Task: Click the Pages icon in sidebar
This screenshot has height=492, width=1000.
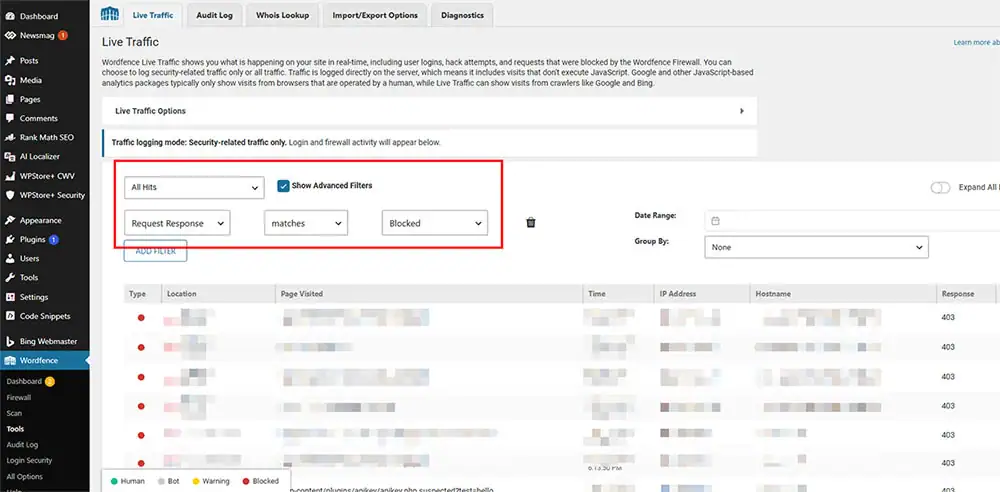Action: tap(10, 99)
